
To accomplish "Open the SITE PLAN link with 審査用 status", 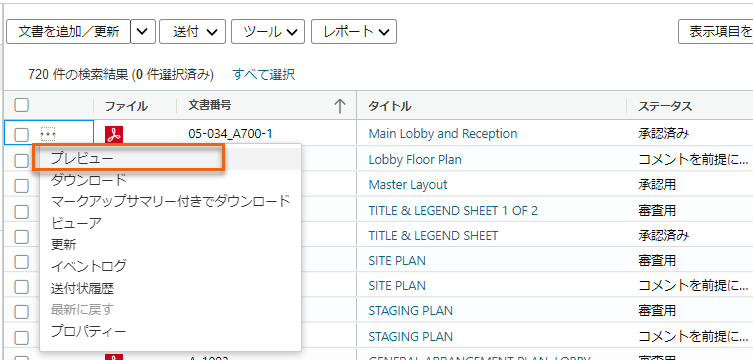I will point(397,261).
